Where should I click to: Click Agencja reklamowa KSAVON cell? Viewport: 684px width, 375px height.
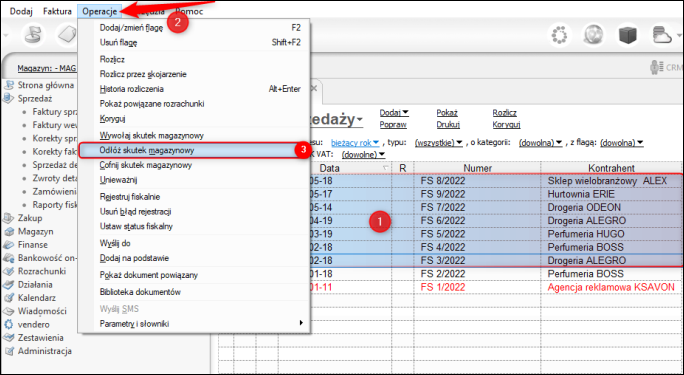point(611,287)
